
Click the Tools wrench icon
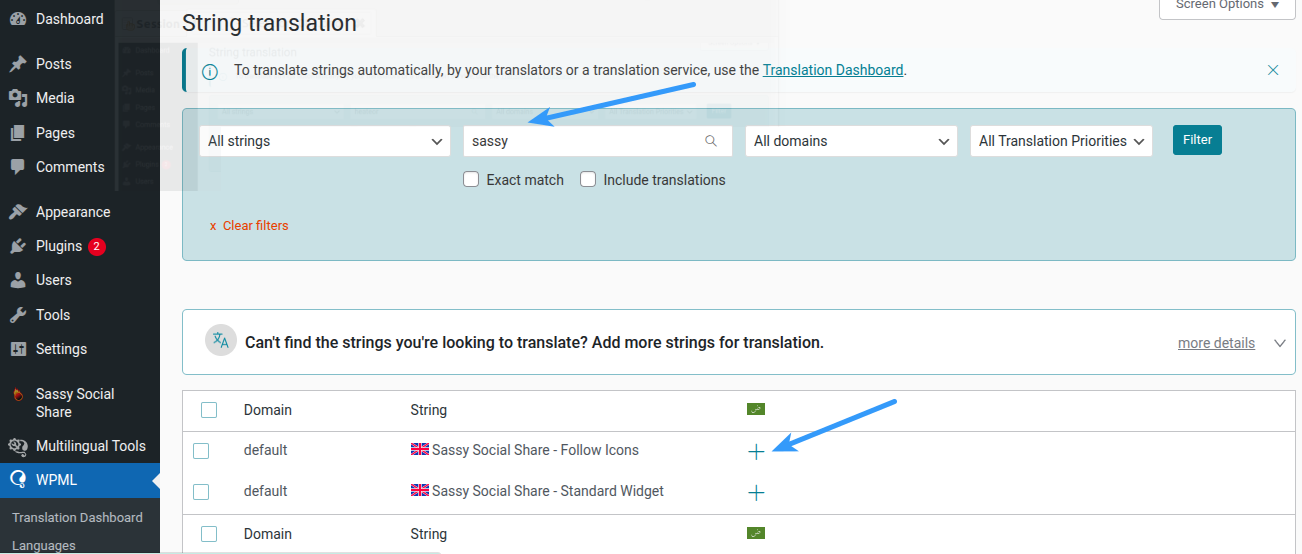pos(17,315)
